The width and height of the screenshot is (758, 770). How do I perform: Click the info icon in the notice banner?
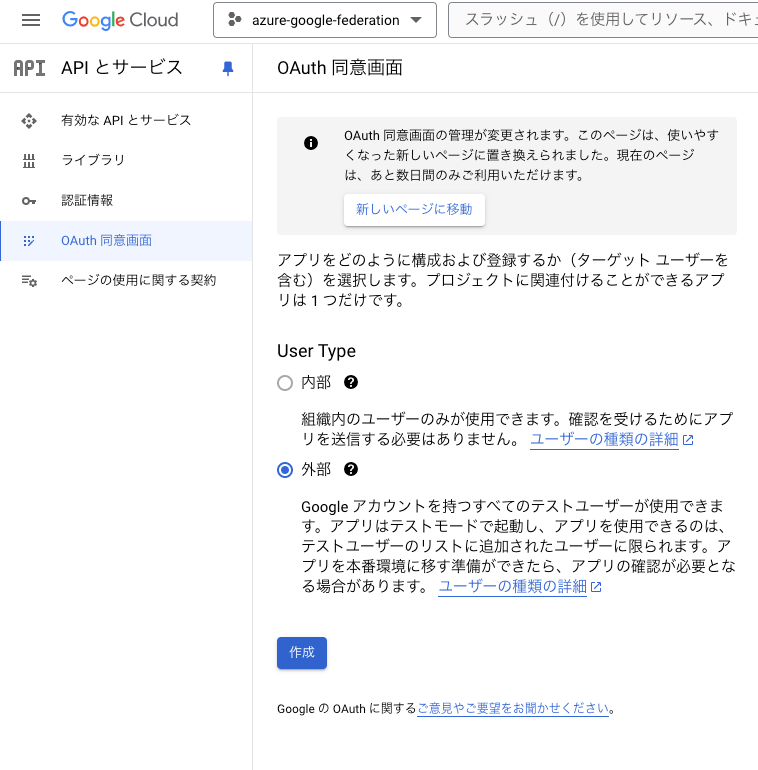click(311, 143)
